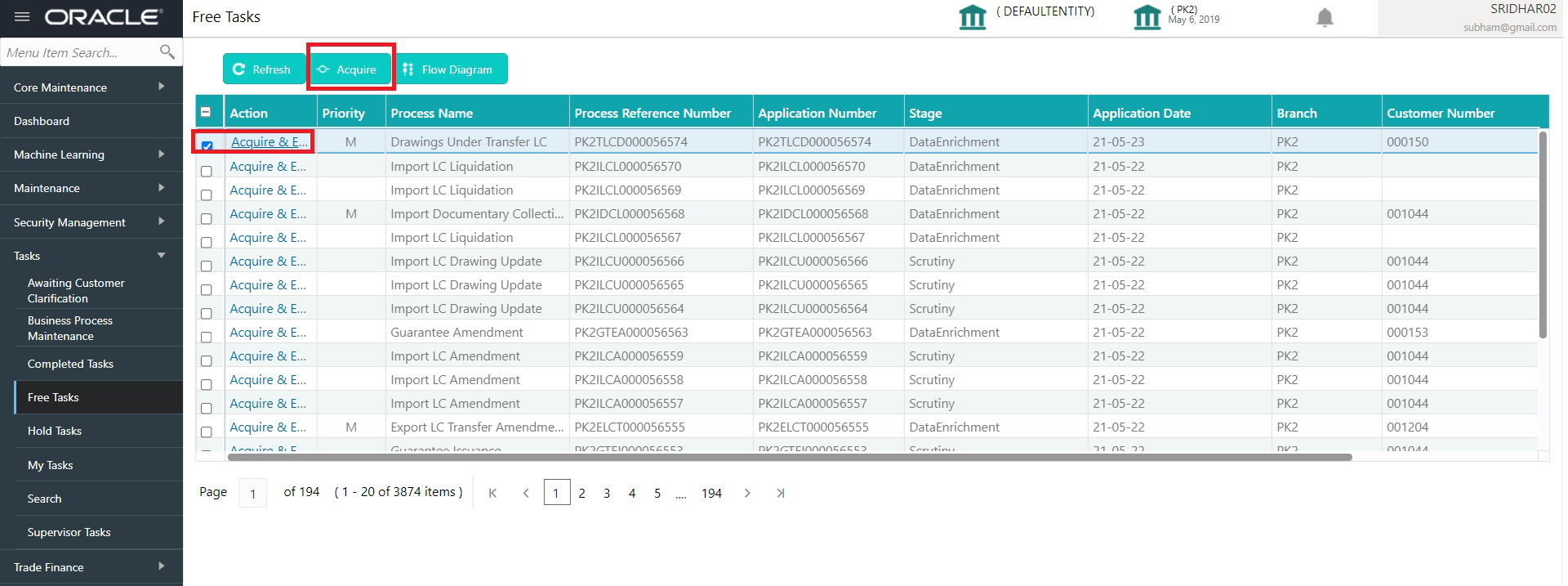Go to page 2
The image size is (1568, 586).
point(581,493)
